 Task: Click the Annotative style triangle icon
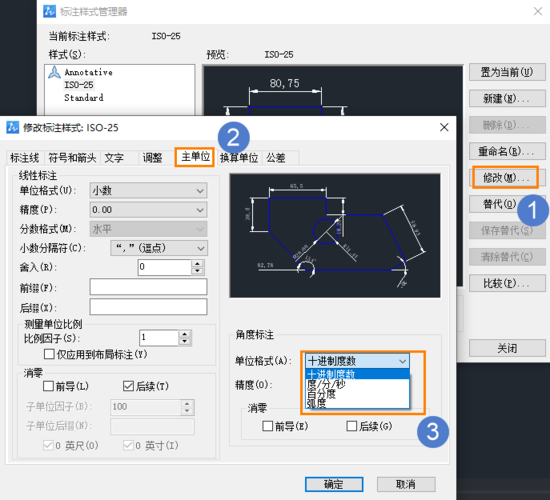[x=54, y=72]
